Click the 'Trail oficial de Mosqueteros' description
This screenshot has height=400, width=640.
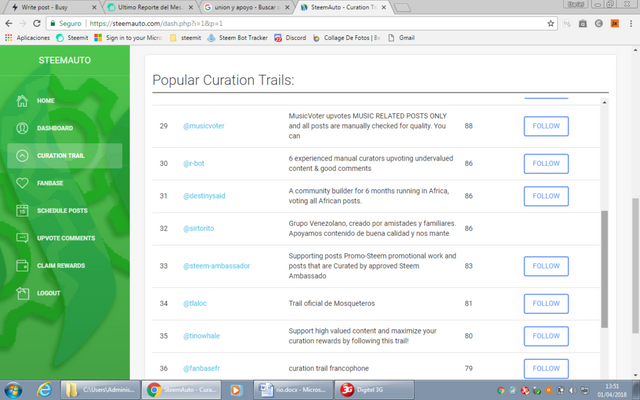click(331, 303)
